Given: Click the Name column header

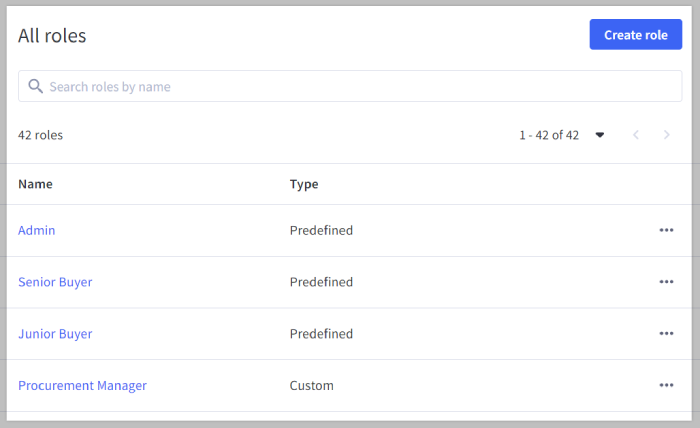Looking at the screenshot, I should (36, 184).
